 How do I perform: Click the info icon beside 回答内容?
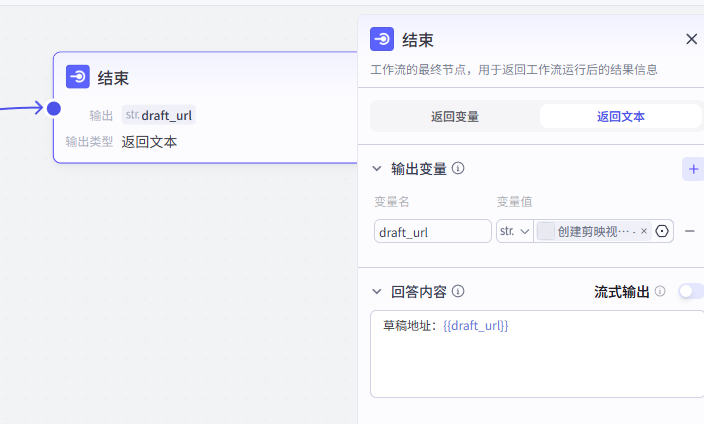click(458, 291)
